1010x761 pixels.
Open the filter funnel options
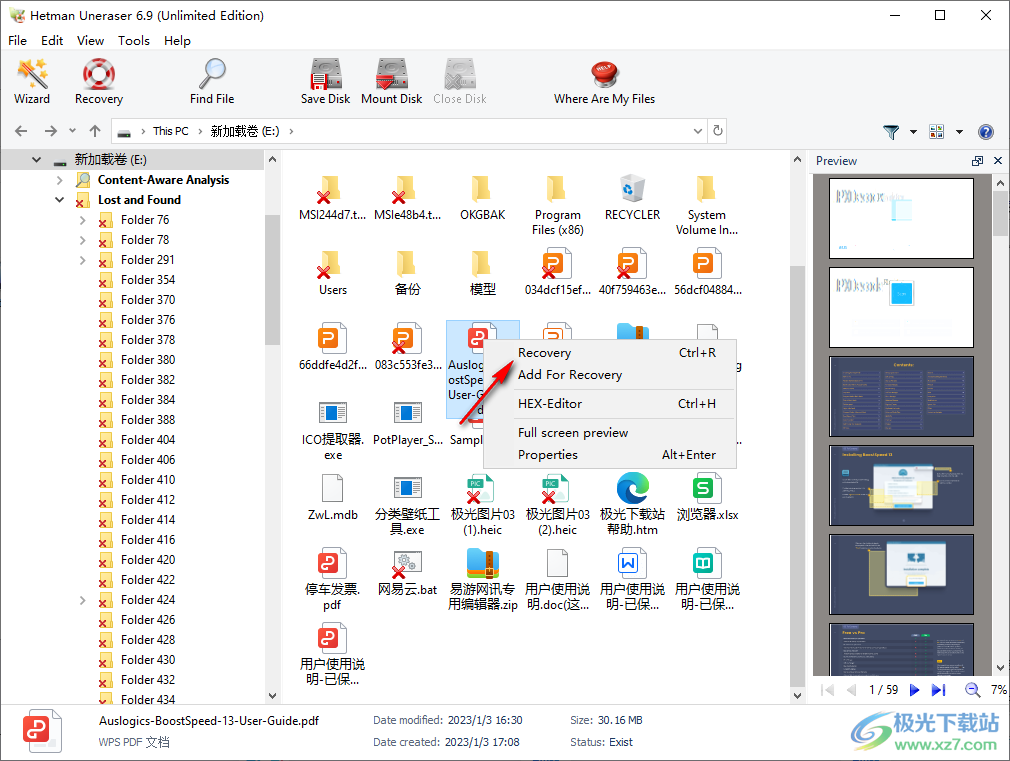coord(891,132)
